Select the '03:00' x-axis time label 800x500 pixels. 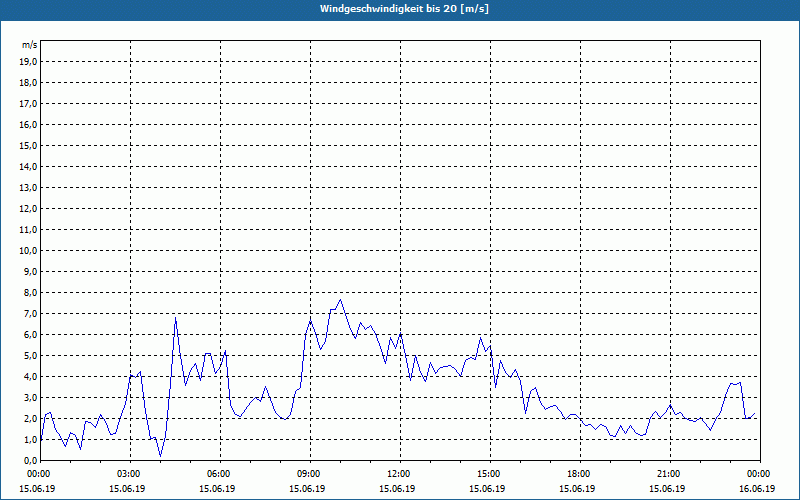pos(131,474)
